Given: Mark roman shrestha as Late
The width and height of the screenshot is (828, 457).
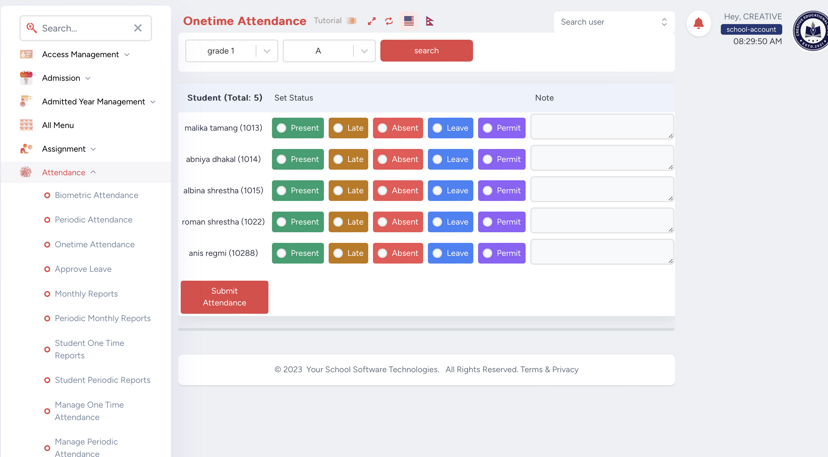Looking at the screenshot, I should [x=348, y=222].
